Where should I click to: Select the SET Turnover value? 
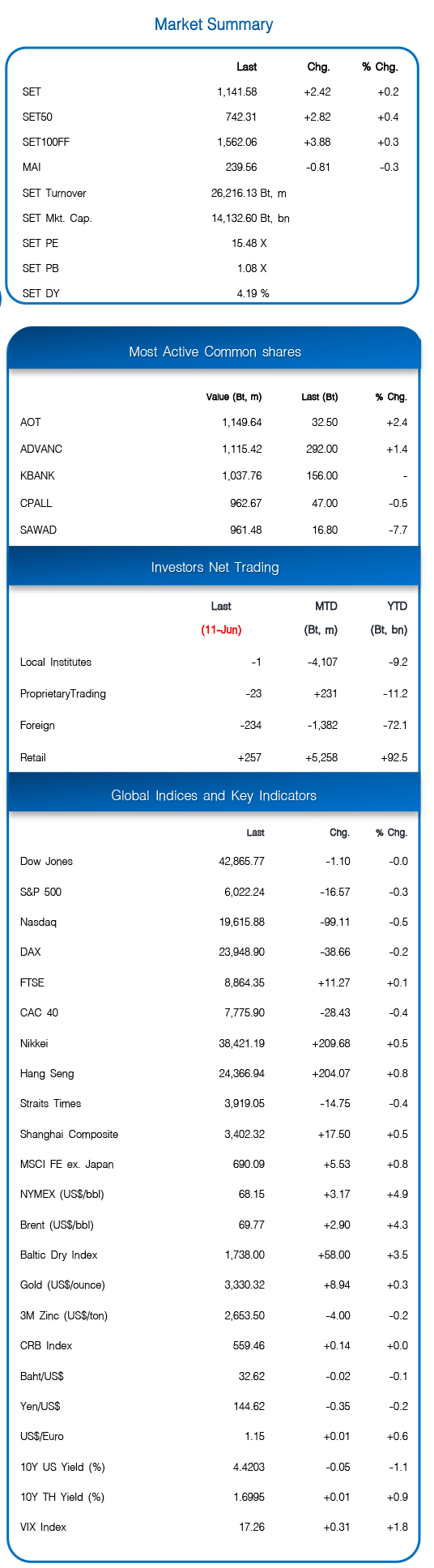coord(249,194)
